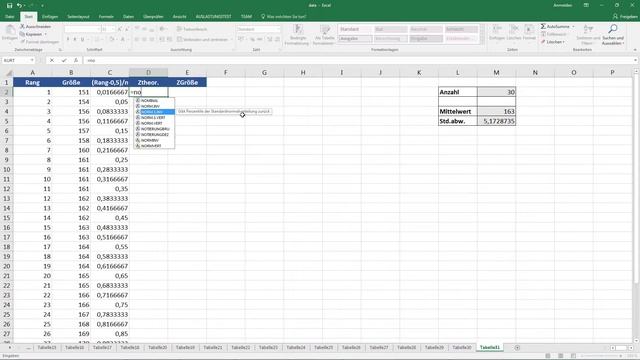Apply the Ausgabe cell style

(x=355, y=39)
